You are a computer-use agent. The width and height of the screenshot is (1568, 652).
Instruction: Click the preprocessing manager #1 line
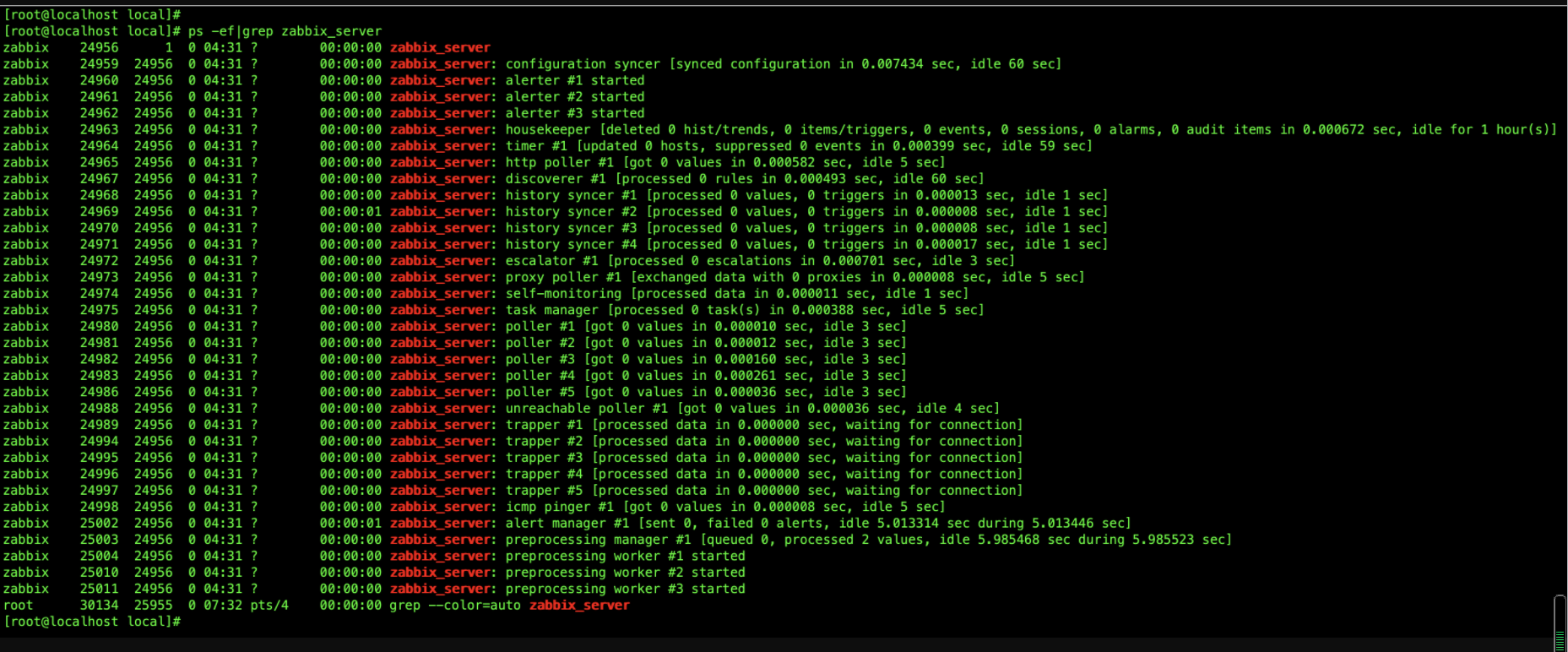click(x=617, y=540)
